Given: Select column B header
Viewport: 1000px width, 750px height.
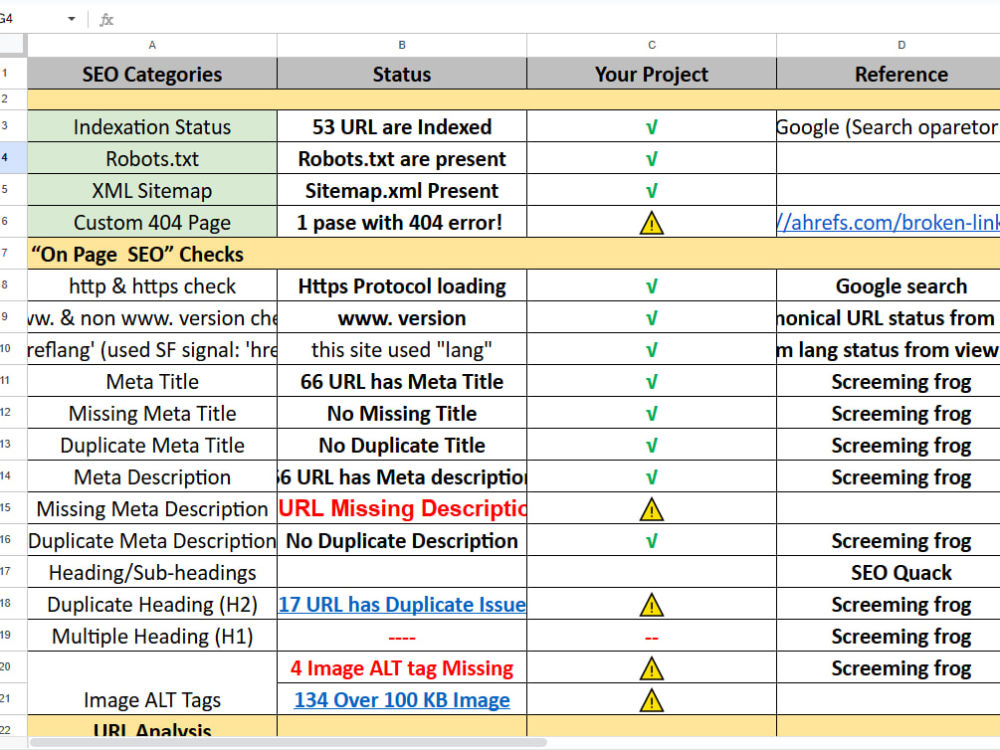Looking at the screenshot, I should [x=402, y=45].
